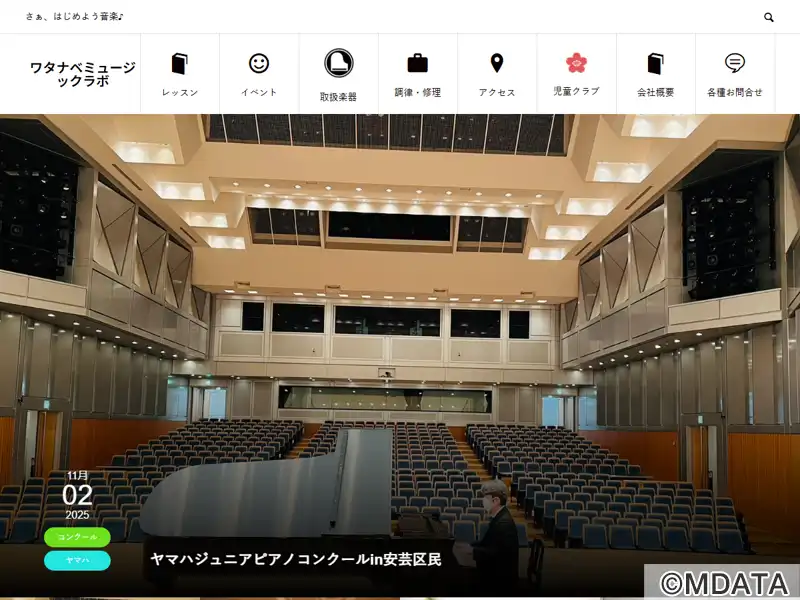Click the grand piano icon for 取扱楽器
This screenshot has height=600, width=800.
[x=338, y=63]
